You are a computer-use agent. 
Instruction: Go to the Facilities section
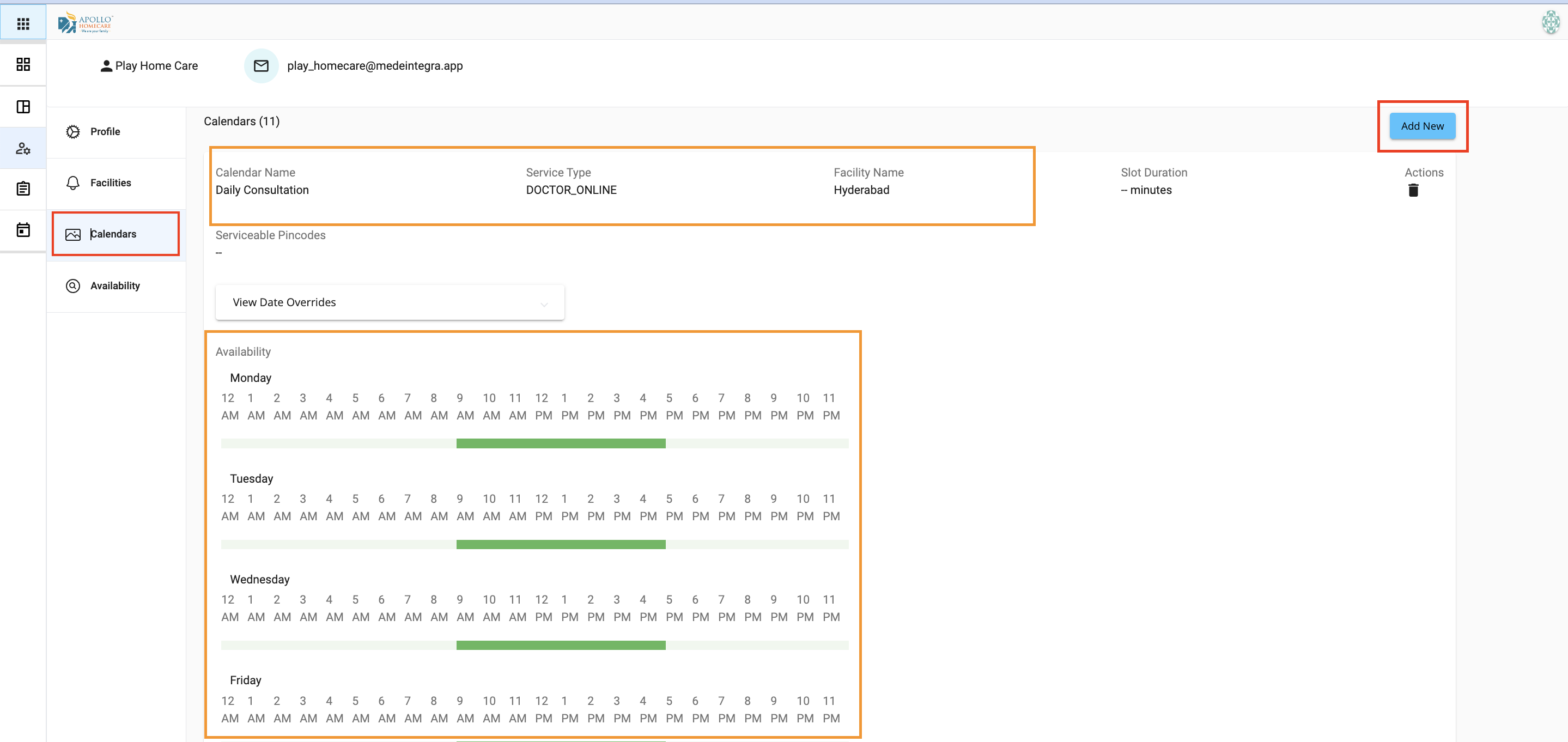[110, 183]
